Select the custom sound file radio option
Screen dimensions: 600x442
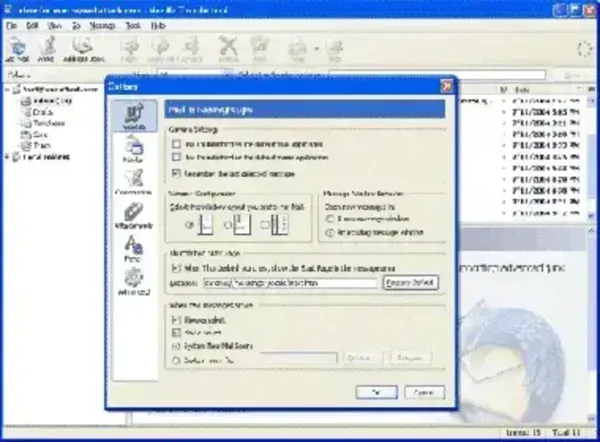click(x=176, y=360)
